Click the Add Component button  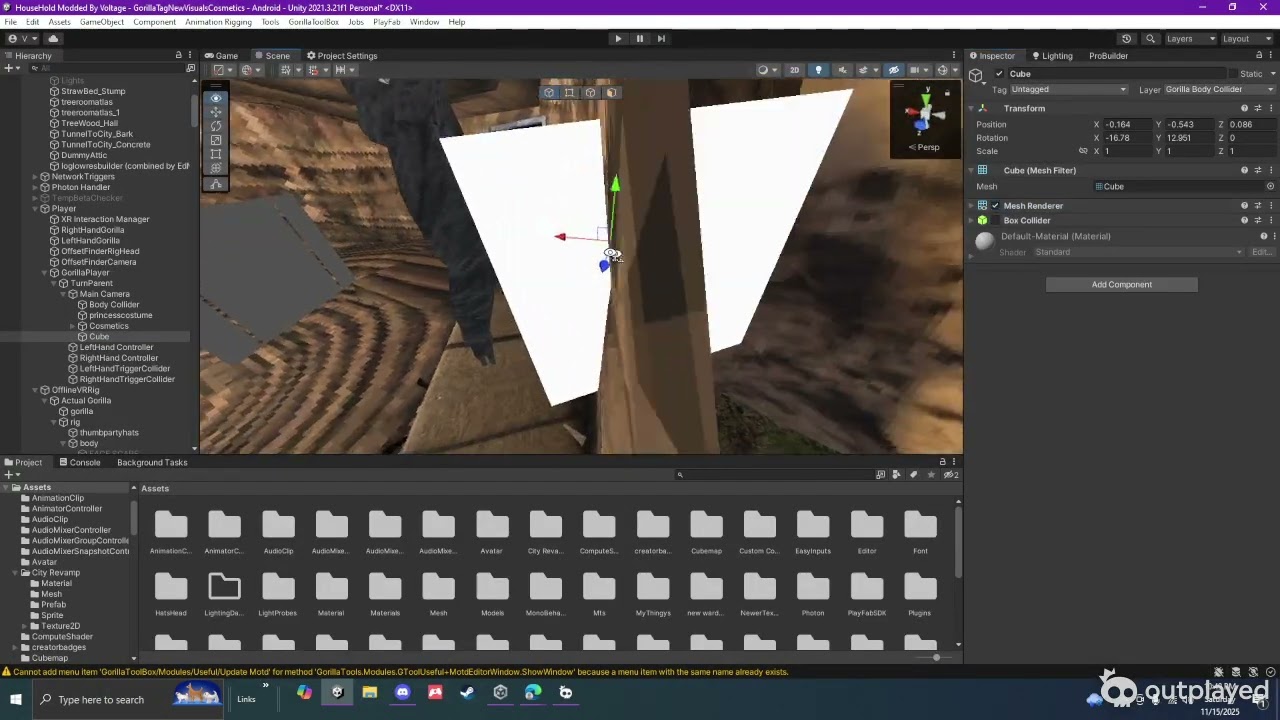(1122, 285)
